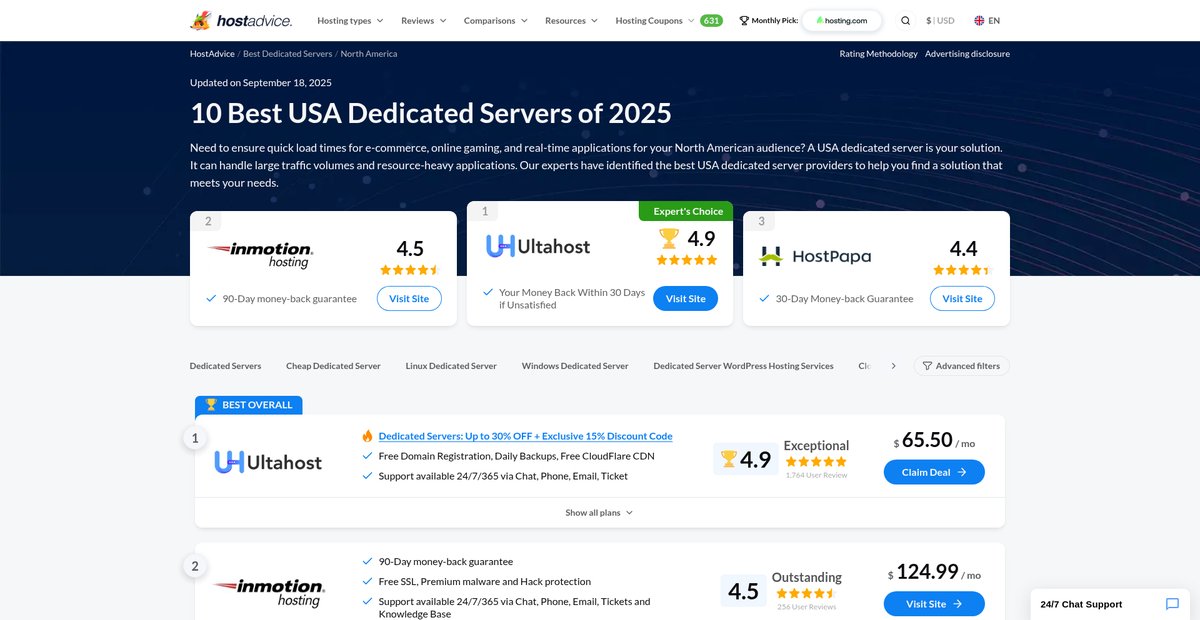Screen dimensions: 1200x620
Task: Click the flame icon before Dedicated Servers discount
Action: 368,436
